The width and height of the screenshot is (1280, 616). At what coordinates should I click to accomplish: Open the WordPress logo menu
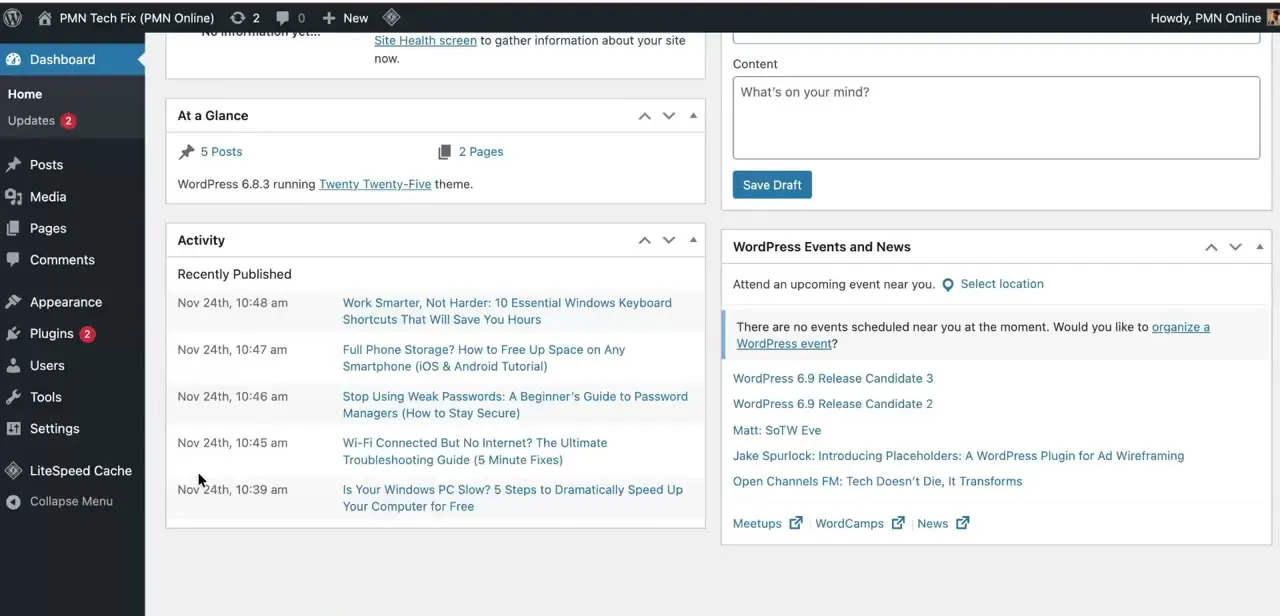coord(13,18)
